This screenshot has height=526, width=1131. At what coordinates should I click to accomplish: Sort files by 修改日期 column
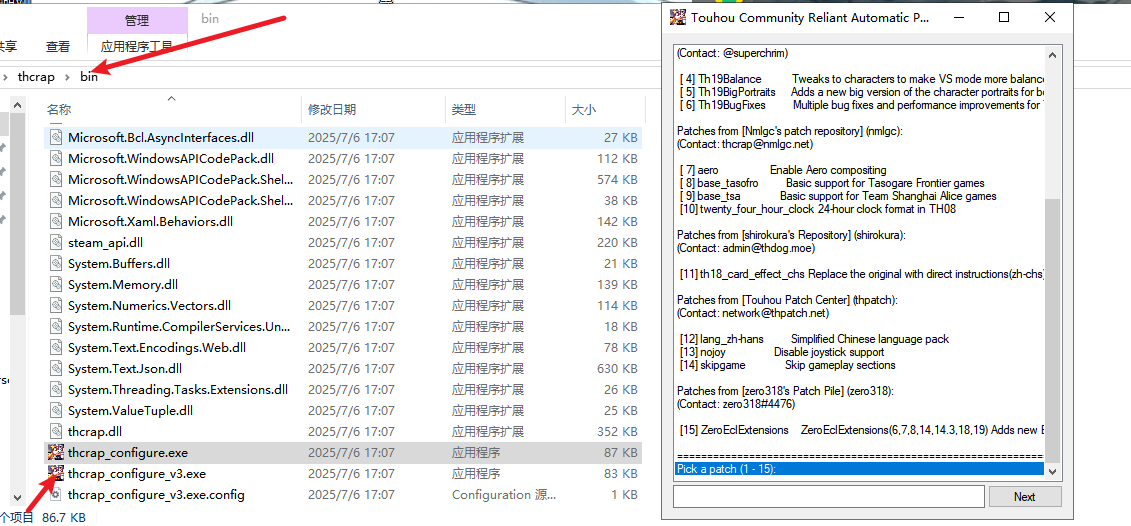coord(332,110)
